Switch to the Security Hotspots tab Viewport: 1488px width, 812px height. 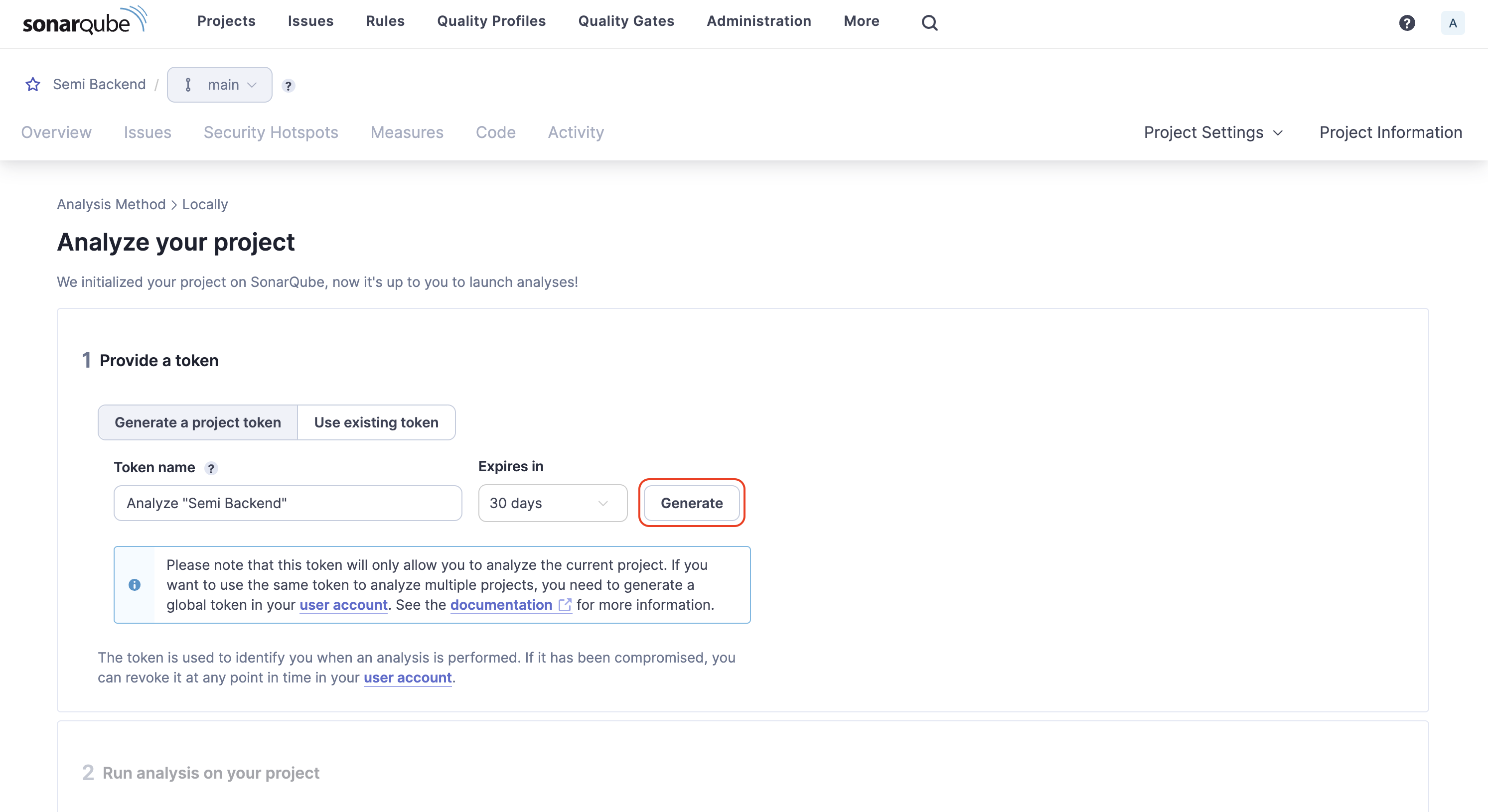271,132
